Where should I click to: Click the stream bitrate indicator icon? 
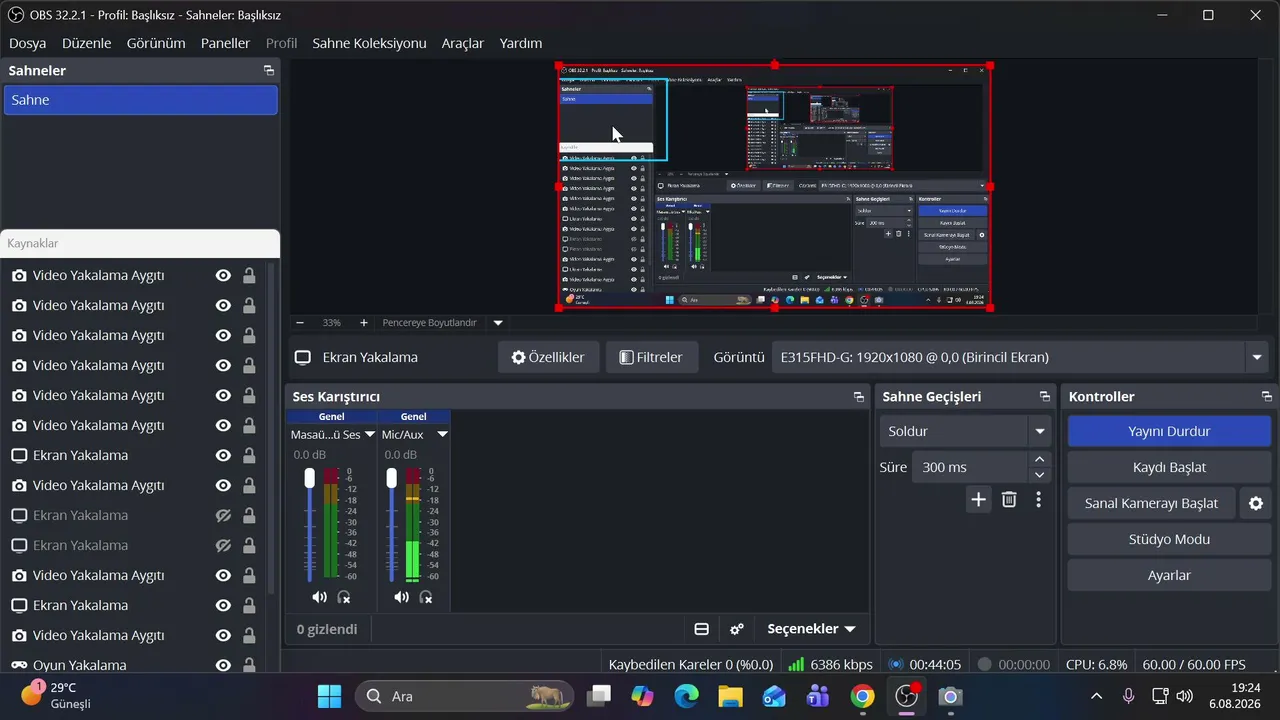point(796,664)
